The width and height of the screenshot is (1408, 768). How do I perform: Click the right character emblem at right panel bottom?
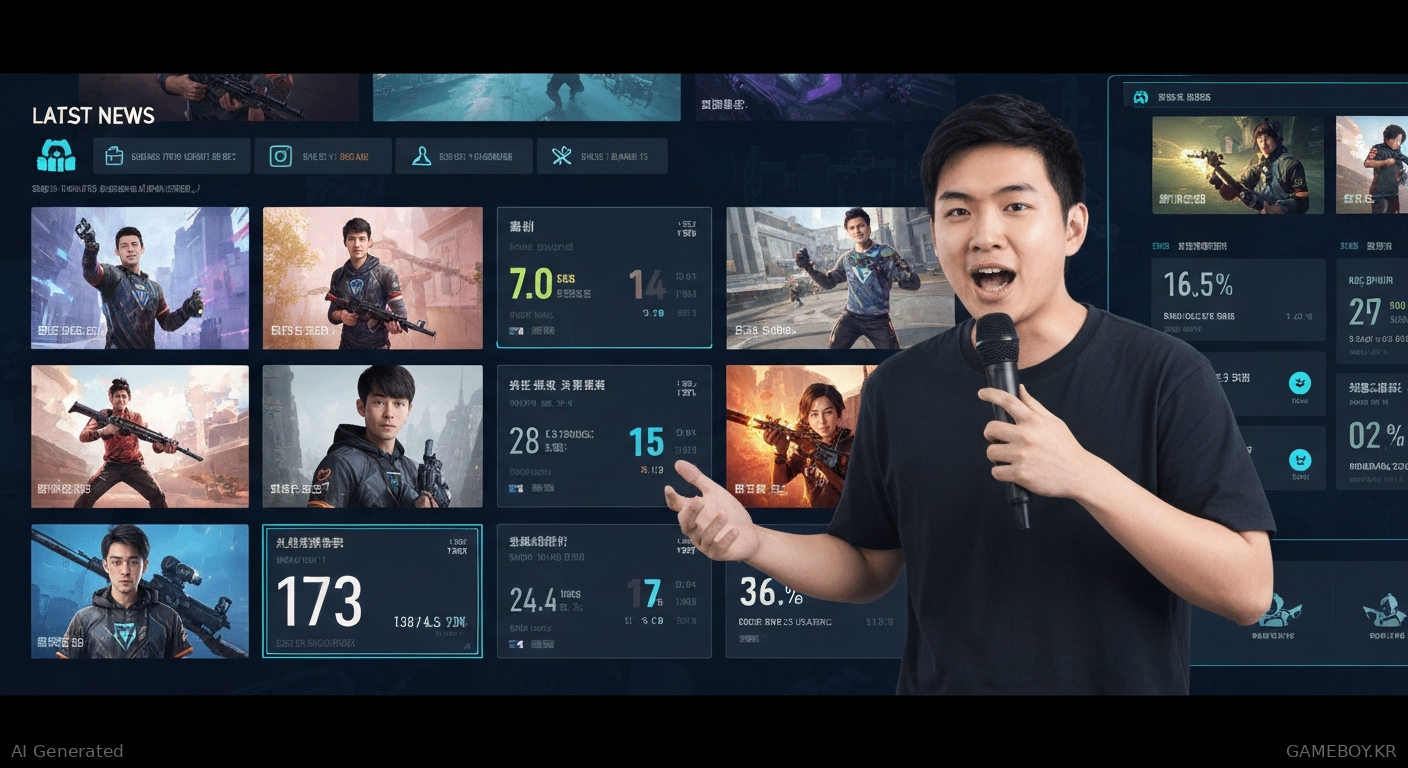tap(1386, 609)
